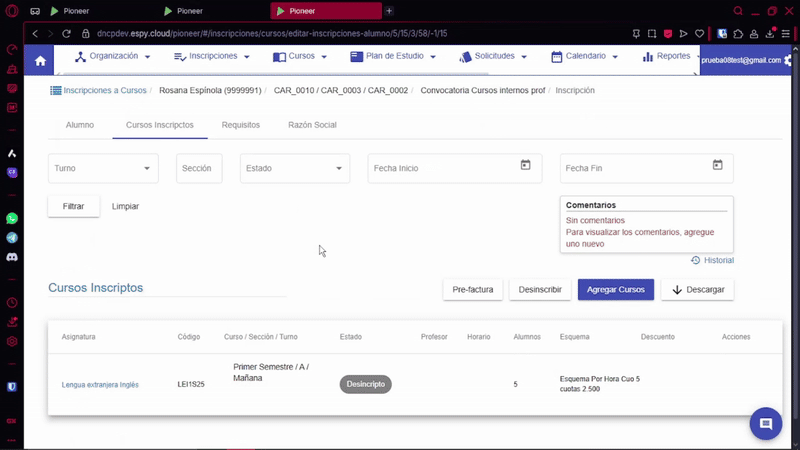Open the Inscripciones navigation menu

(x=212, y=57)
